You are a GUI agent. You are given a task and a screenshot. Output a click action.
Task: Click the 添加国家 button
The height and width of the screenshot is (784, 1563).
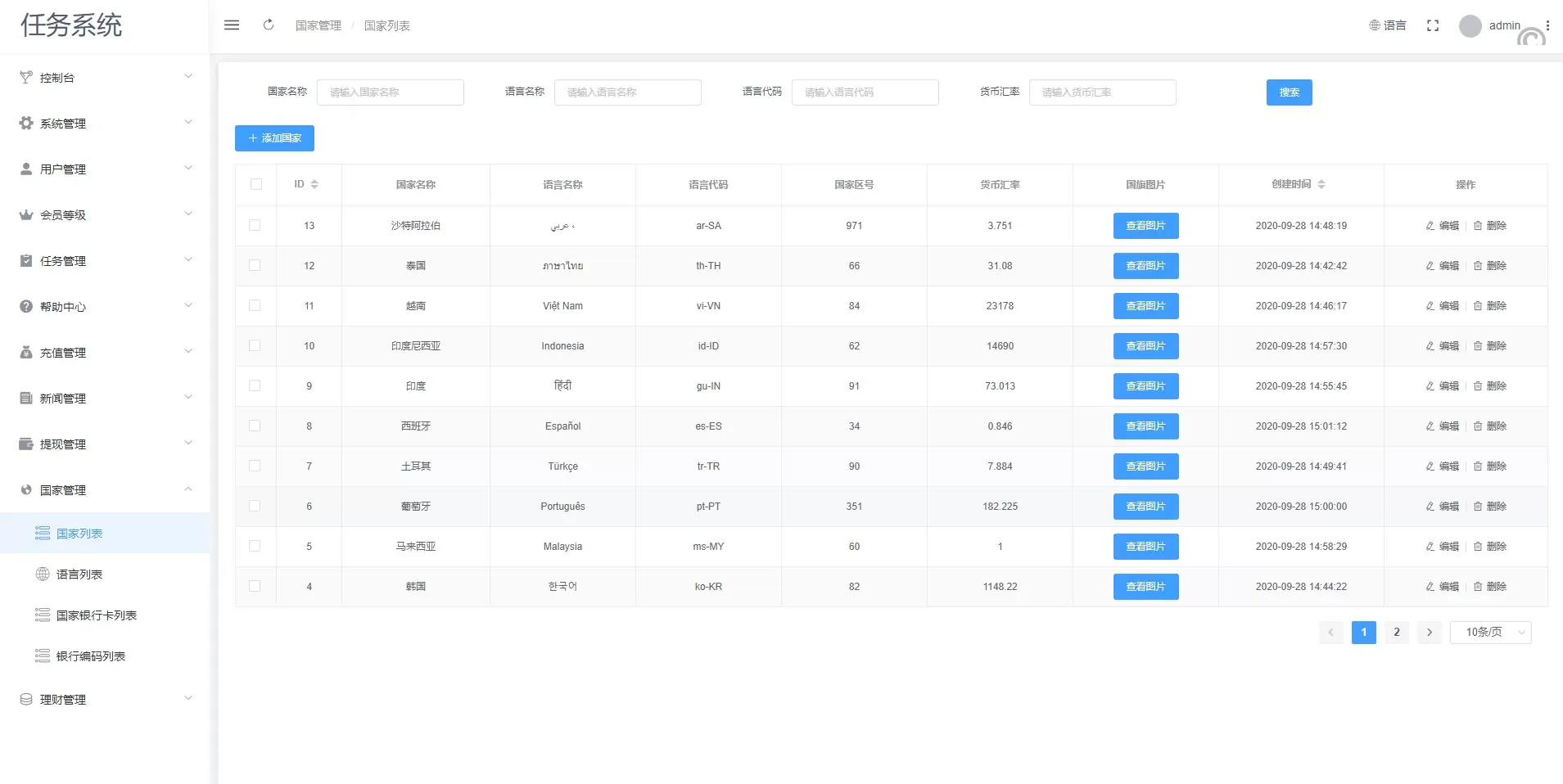pos(274,138)
